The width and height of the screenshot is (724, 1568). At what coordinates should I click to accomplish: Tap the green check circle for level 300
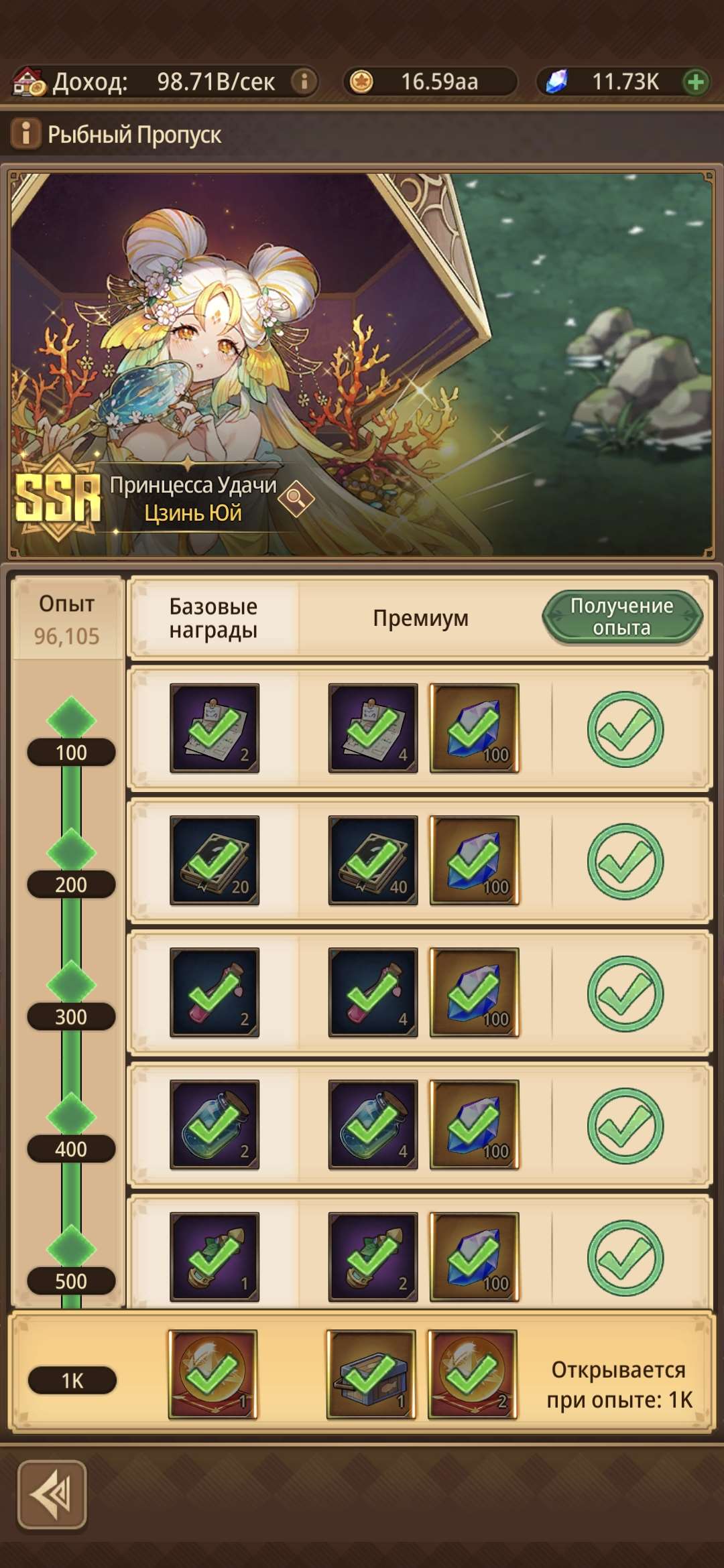pyautogui.click(x=625, y=993)
